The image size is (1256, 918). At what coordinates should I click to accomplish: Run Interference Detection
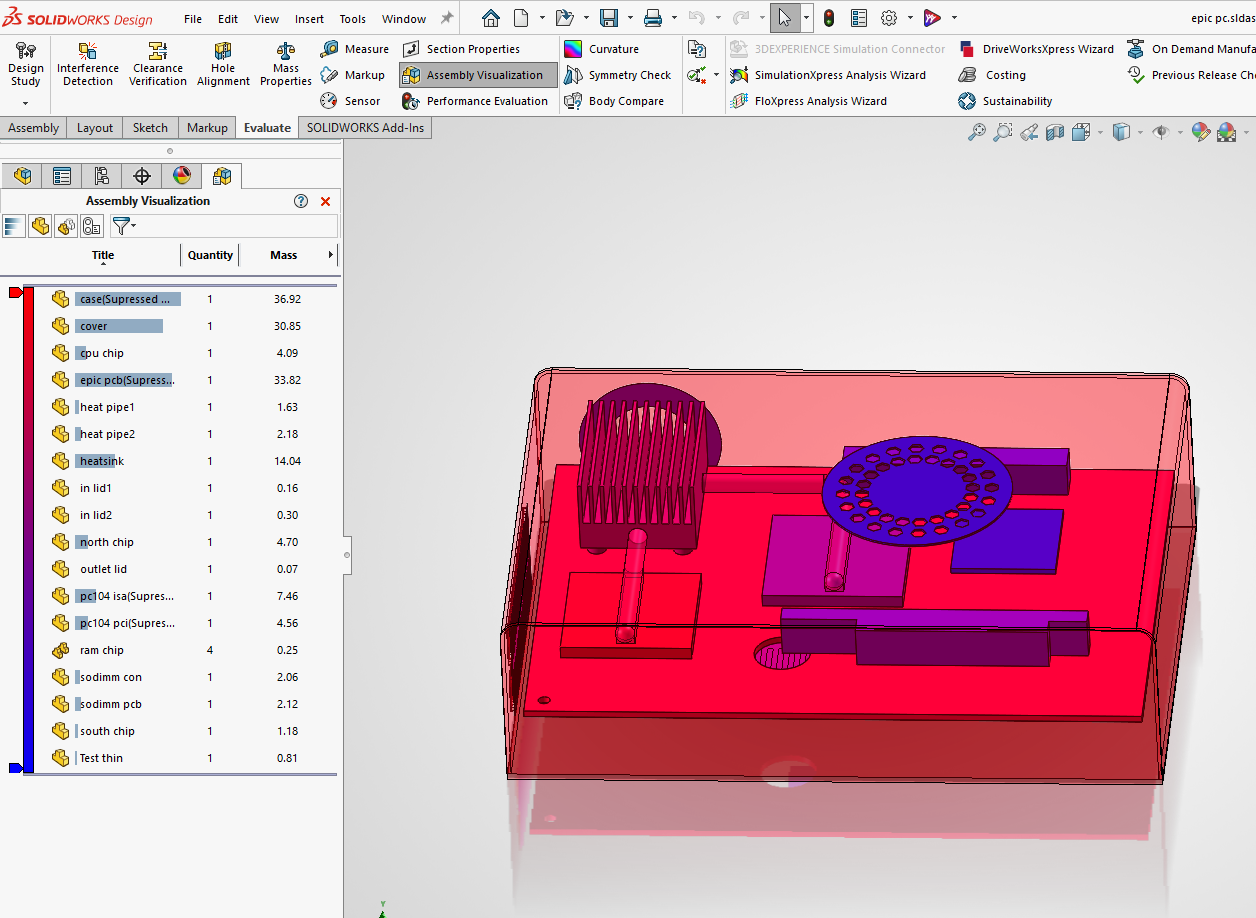click(88, 64)
